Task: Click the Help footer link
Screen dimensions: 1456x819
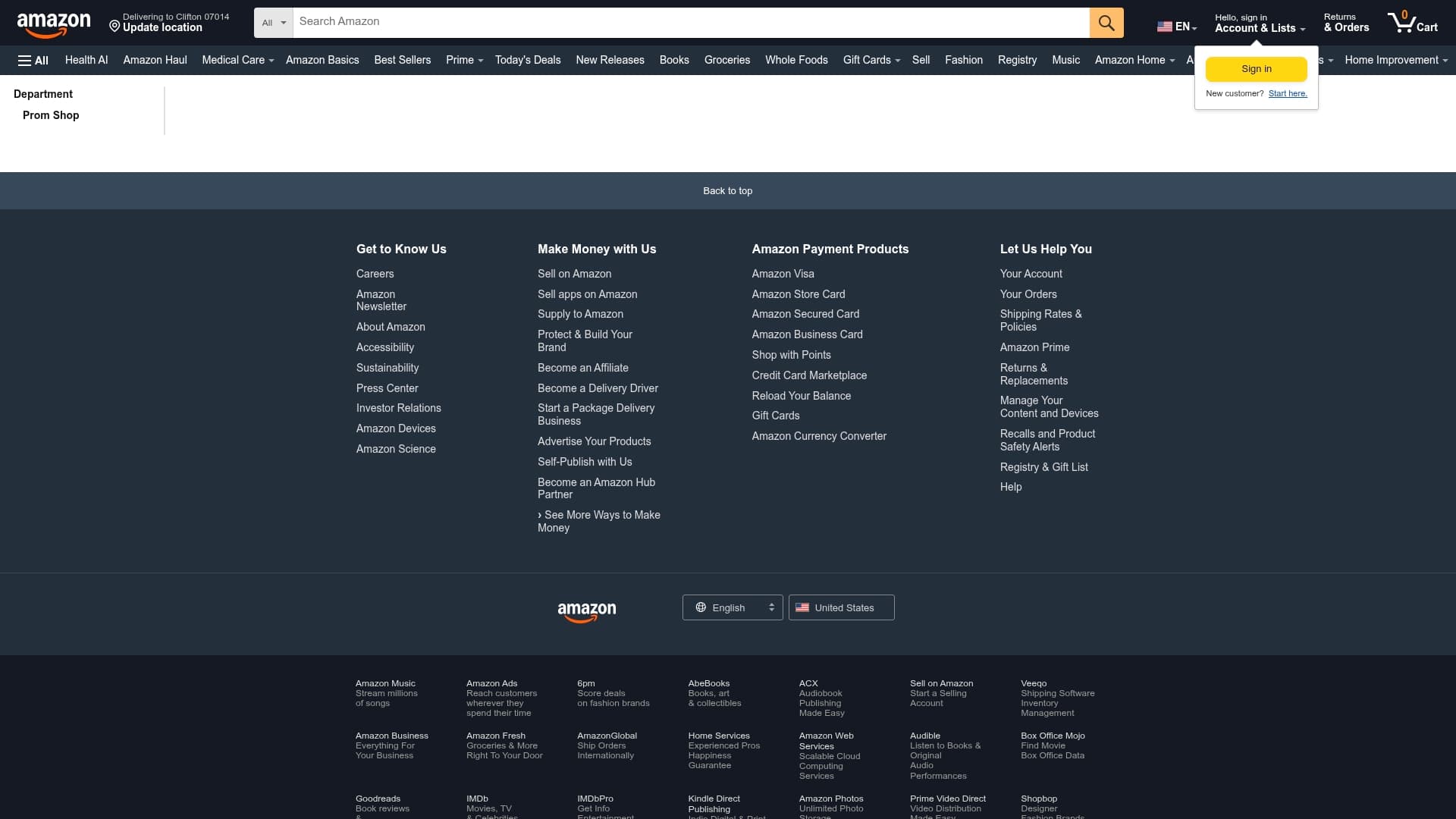Action: pyautogui.click(x=1011, y=487)
